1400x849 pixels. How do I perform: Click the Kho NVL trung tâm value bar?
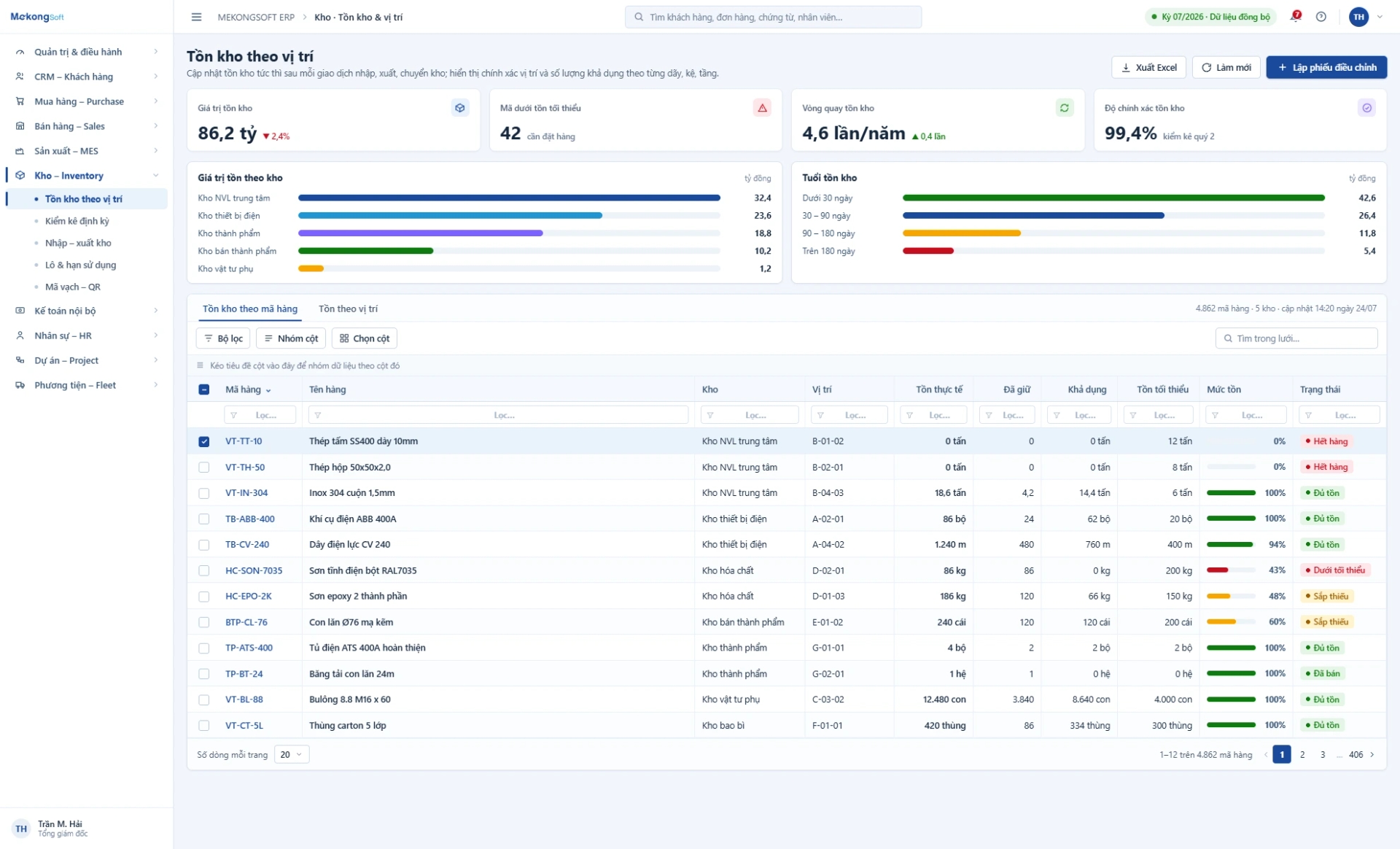(x=509, y=198)
